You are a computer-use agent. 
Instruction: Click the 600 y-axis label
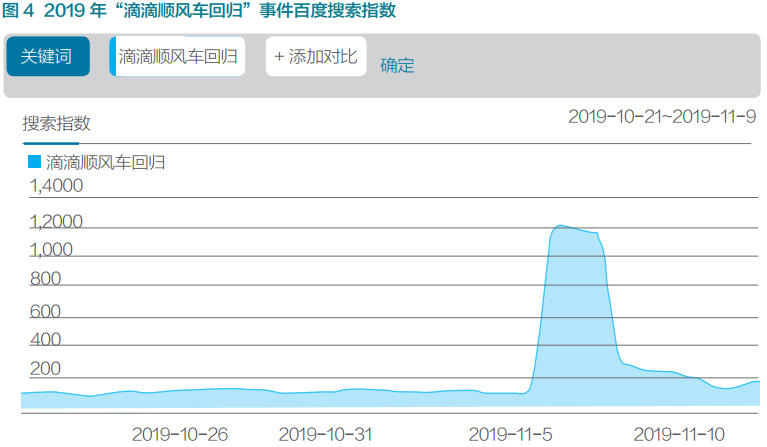(x=45, y=312)
